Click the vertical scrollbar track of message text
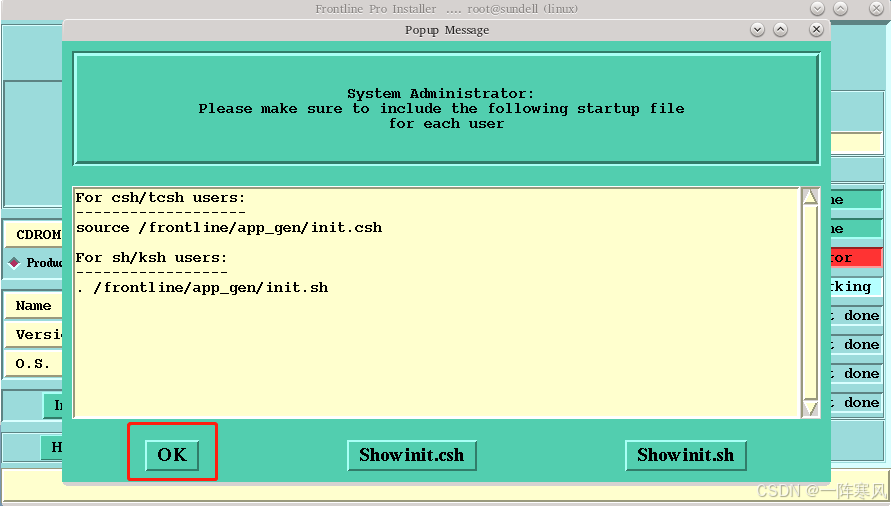 coord(810,302)
